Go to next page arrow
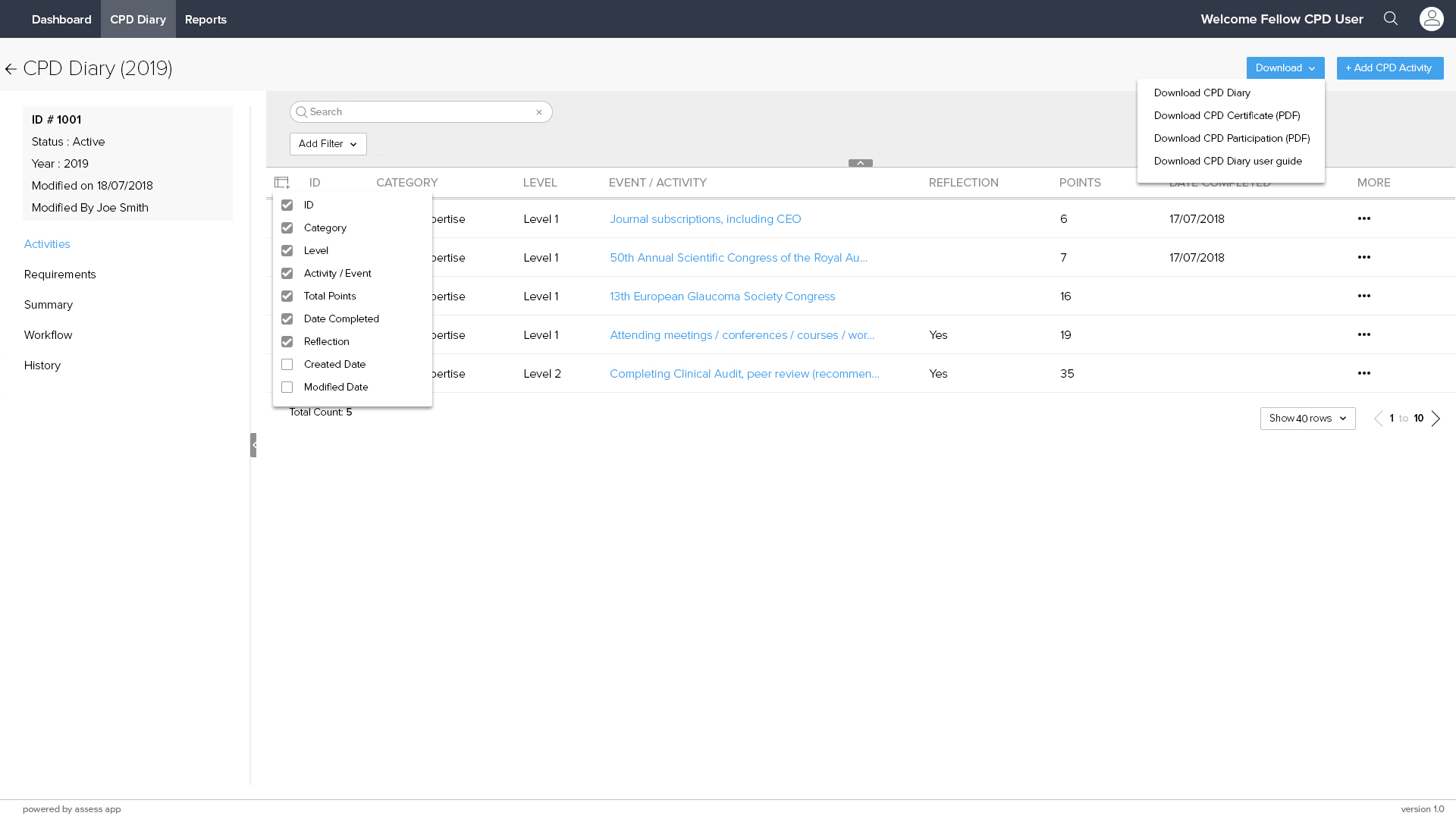 [1436, 419]
